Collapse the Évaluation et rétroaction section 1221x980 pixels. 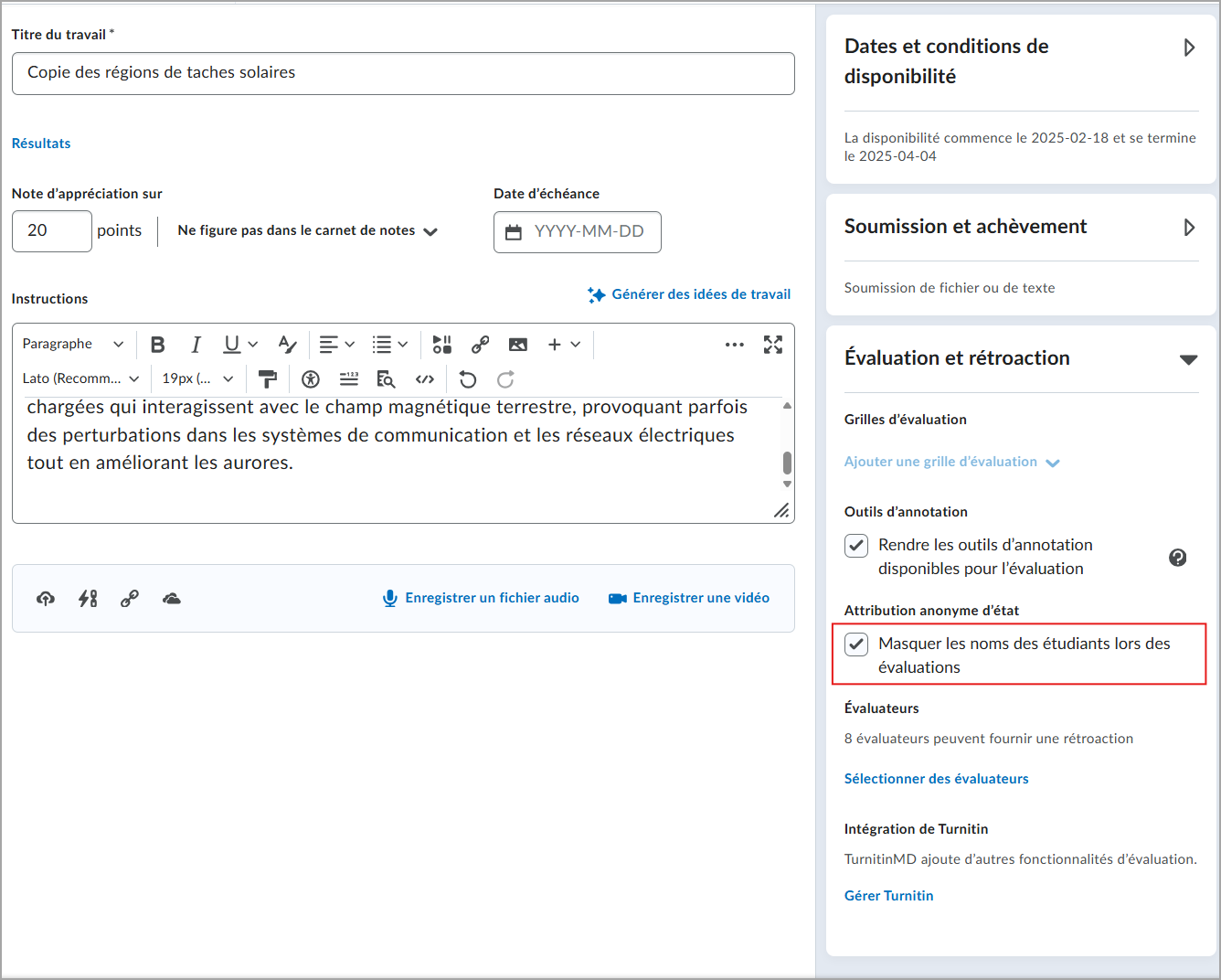pyautogui.click(x=1189, y=359)
